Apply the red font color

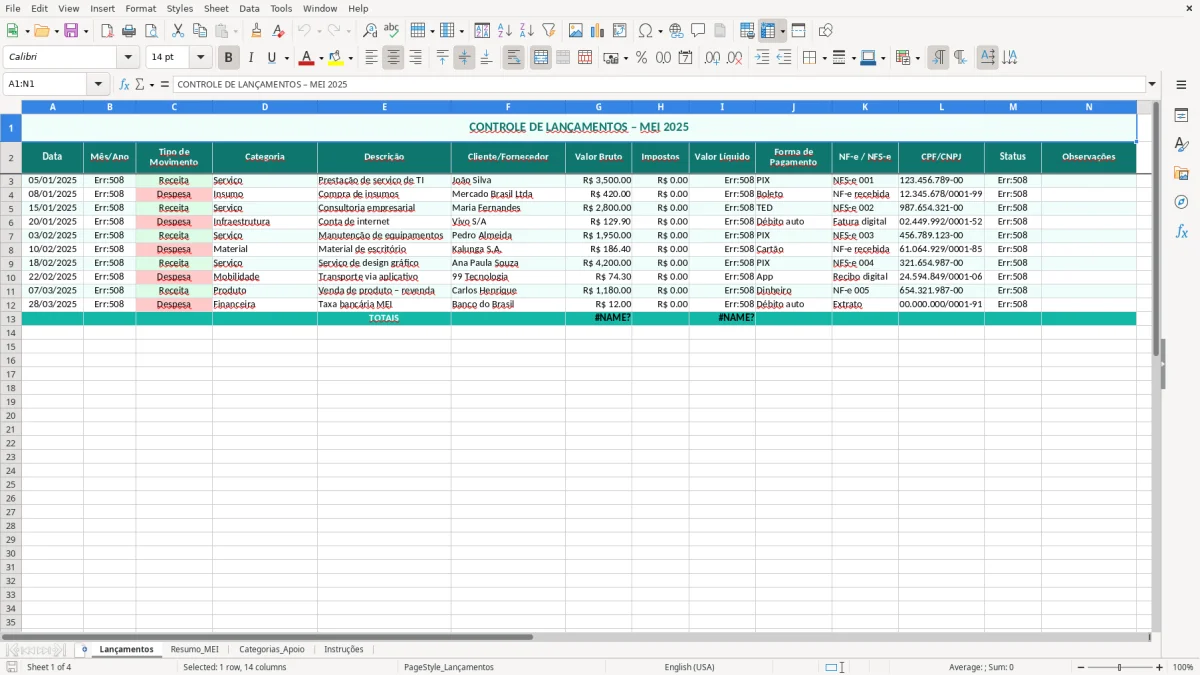(306, 58)
